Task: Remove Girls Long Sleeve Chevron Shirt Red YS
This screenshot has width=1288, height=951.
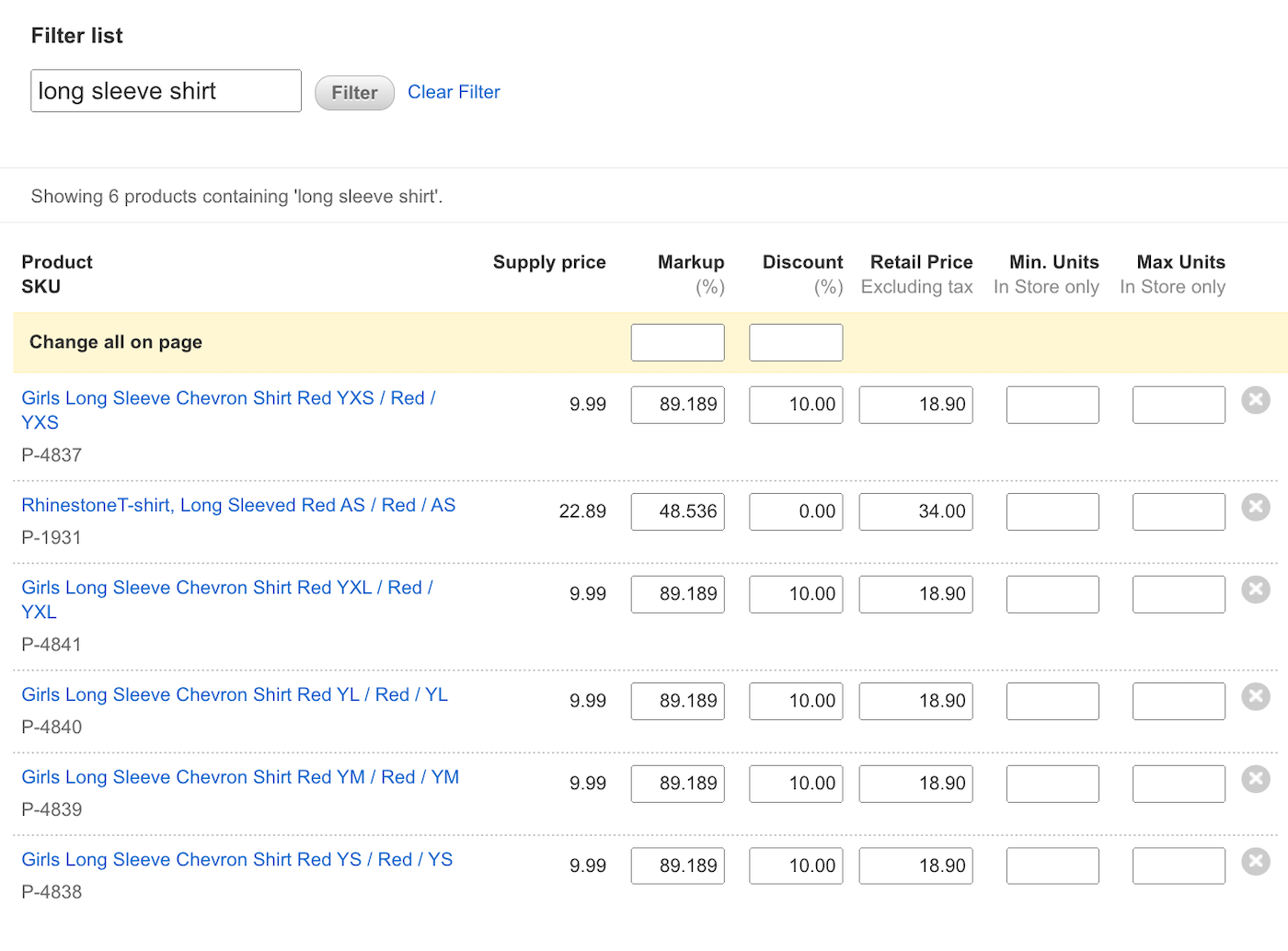Action: pos(1256,862)
